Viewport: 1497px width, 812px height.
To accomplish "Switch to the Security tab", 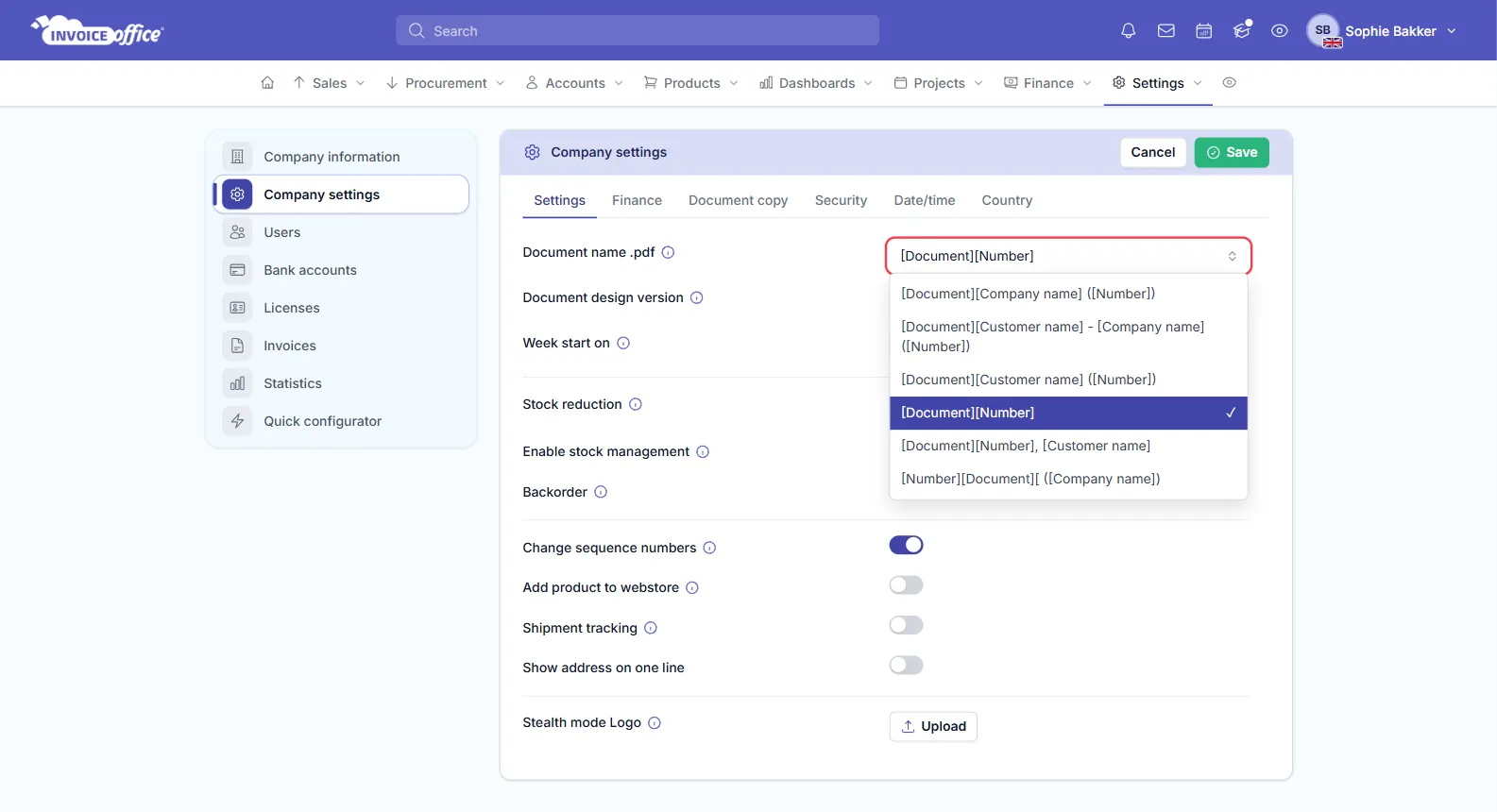I will (841, 200).
